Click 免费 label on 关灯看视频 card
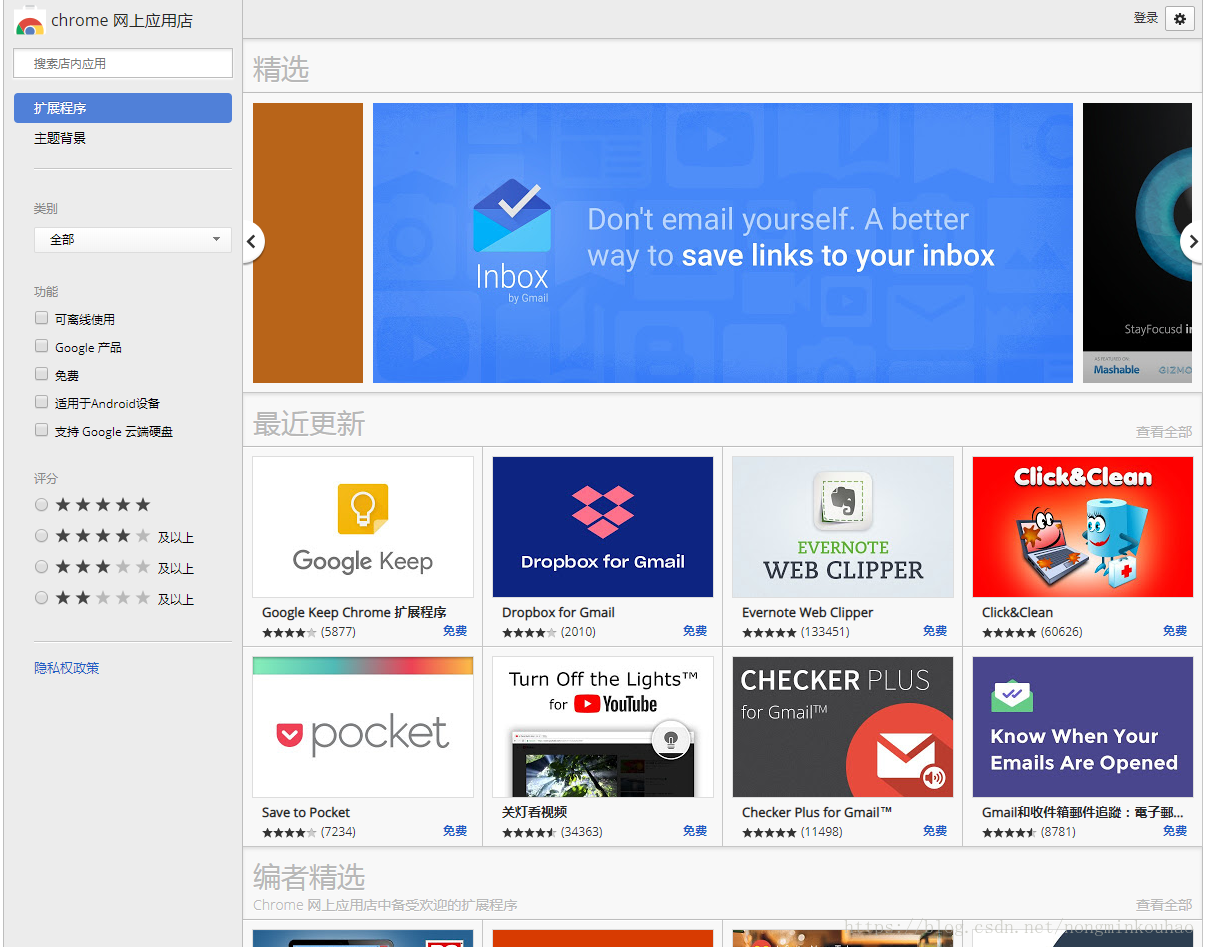 (695, 831)
